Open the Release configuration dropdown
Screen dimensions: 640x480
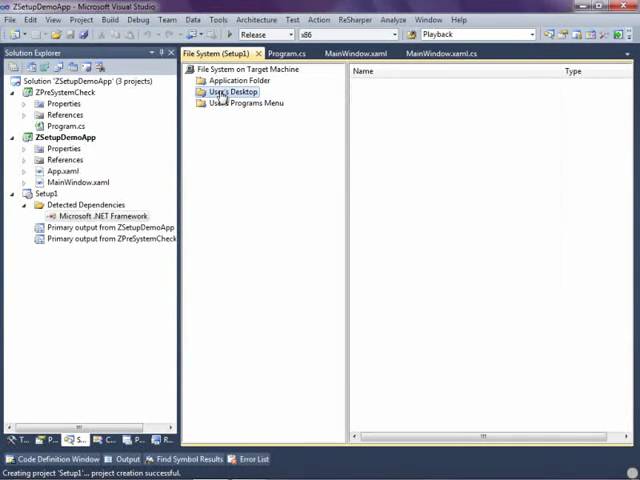[291, 35]
